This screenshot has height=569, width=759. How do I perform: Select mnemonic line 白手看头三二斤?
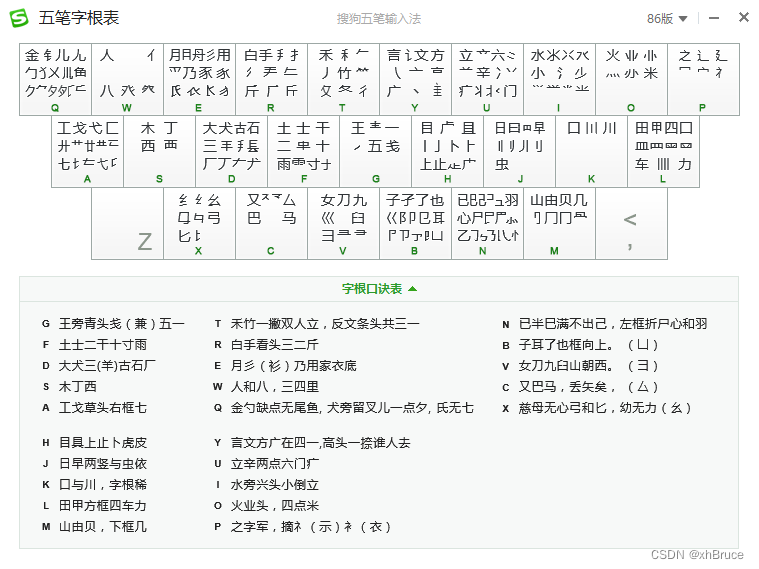click(x=274, y=345)
